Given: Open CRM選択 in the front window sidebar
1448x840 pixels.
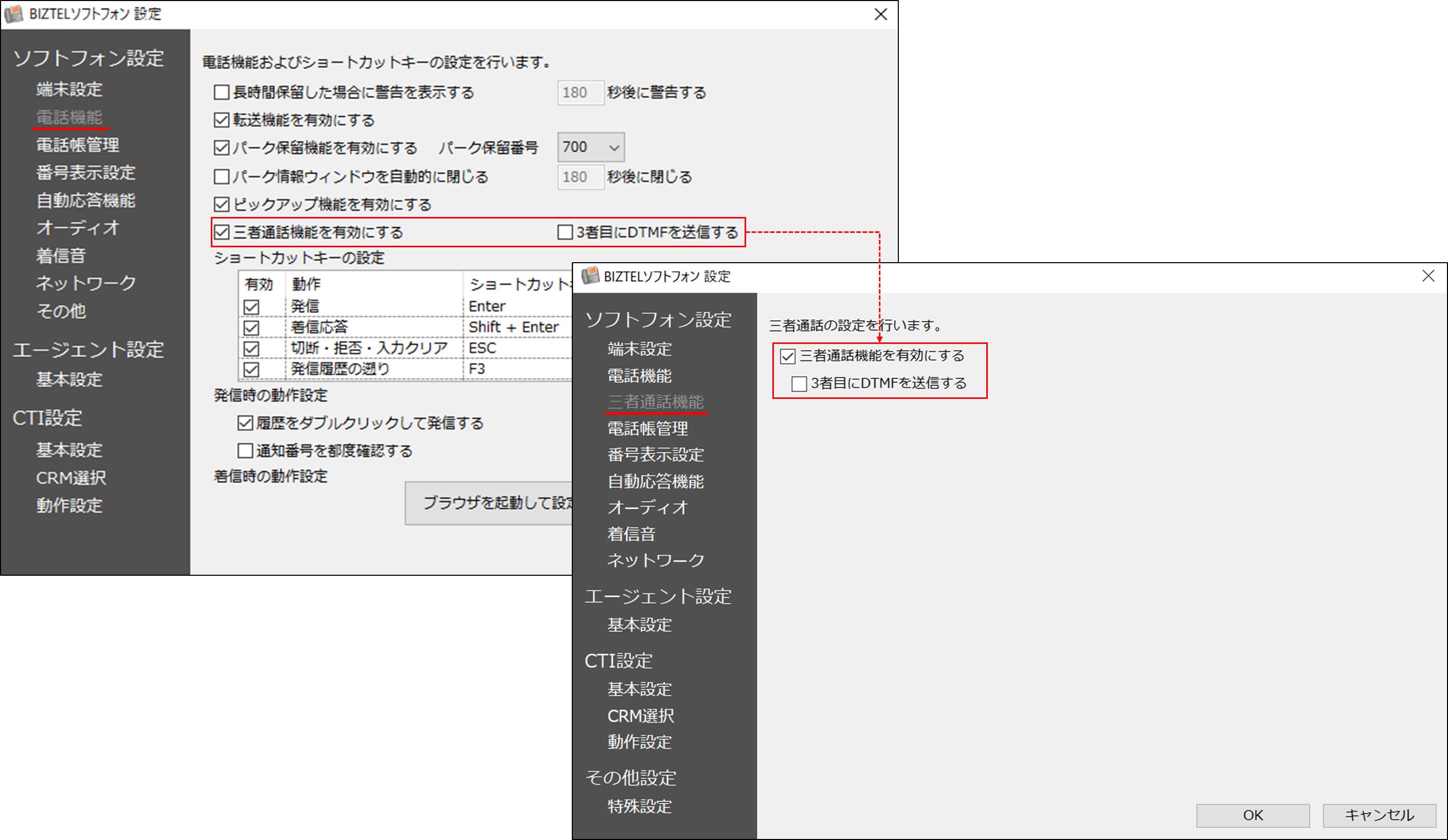Looking at the screenshot, I should 640,716.
